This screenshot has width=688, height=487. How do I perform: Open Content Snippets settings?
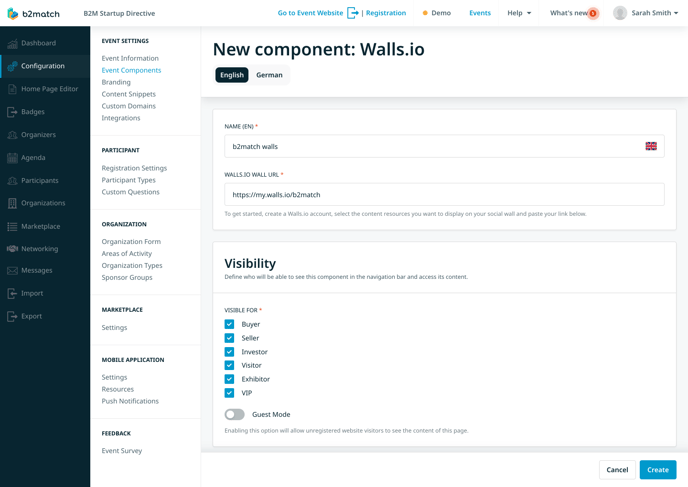click(129, 94)
